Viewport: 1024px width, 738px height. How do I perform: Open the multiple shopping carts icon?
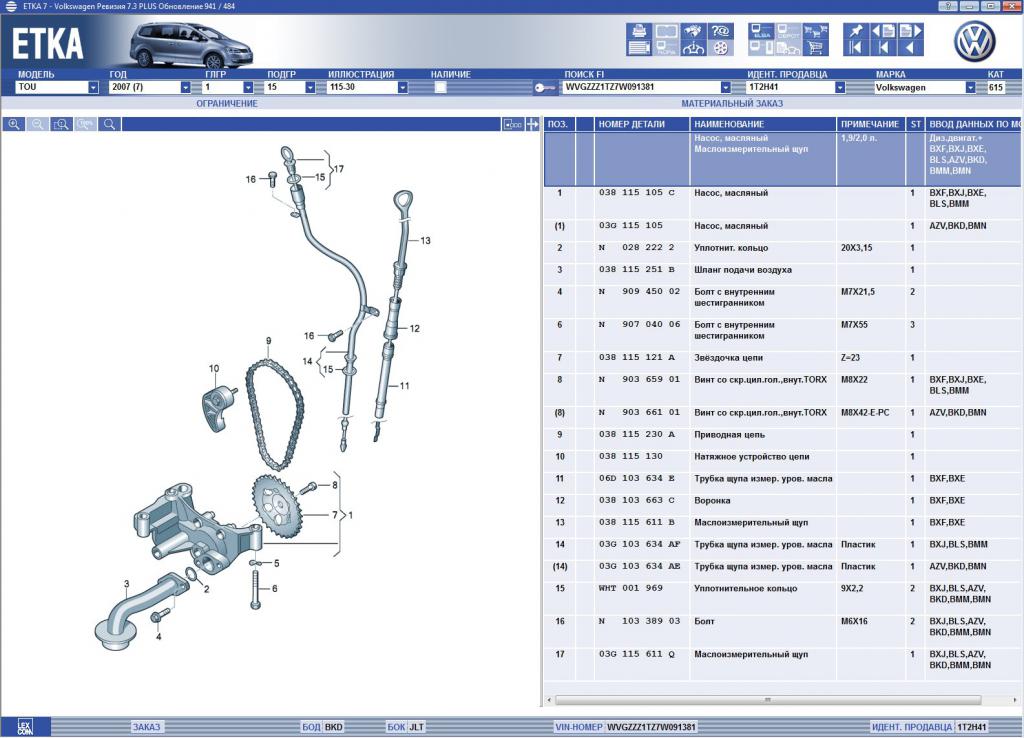coord(815,31)
